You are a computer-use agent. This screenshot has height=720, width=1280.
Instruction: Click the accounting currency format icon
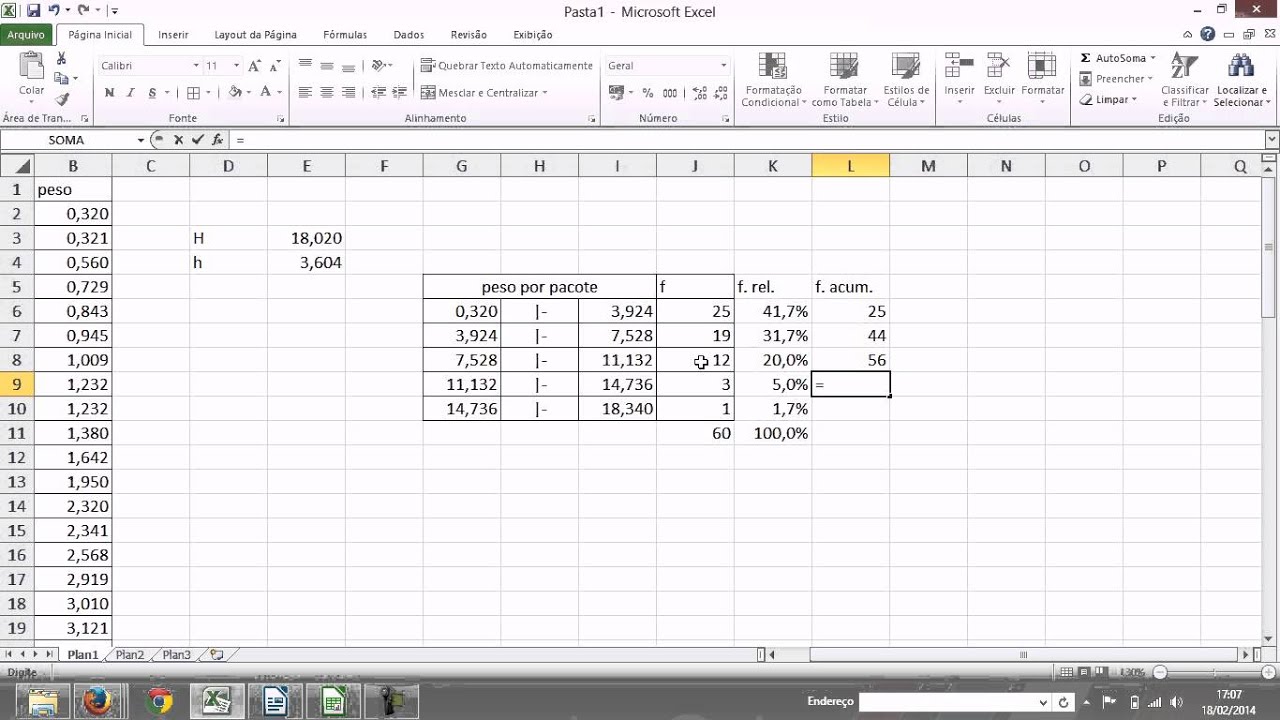pyautogui.click(x=617, y=92)
